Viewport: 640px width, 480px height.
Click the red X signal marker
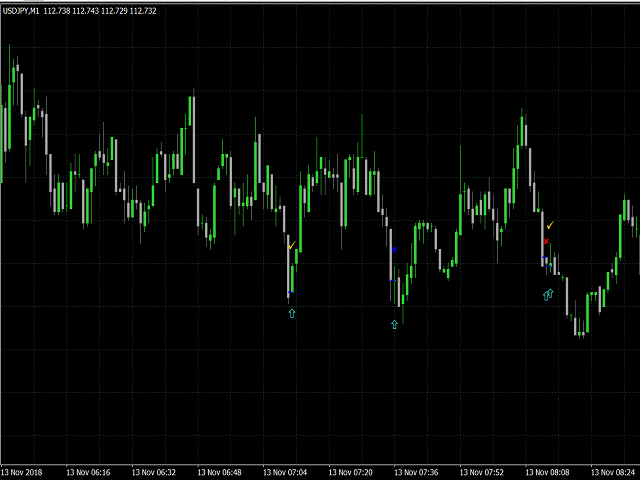pyautogui.click(x=546, y=241)
